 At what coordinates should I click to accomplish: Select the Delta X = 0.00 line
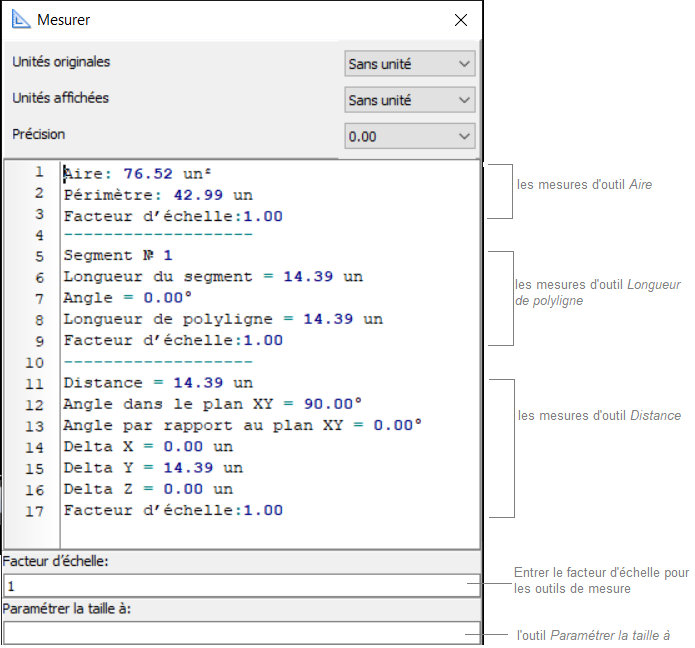147,447
